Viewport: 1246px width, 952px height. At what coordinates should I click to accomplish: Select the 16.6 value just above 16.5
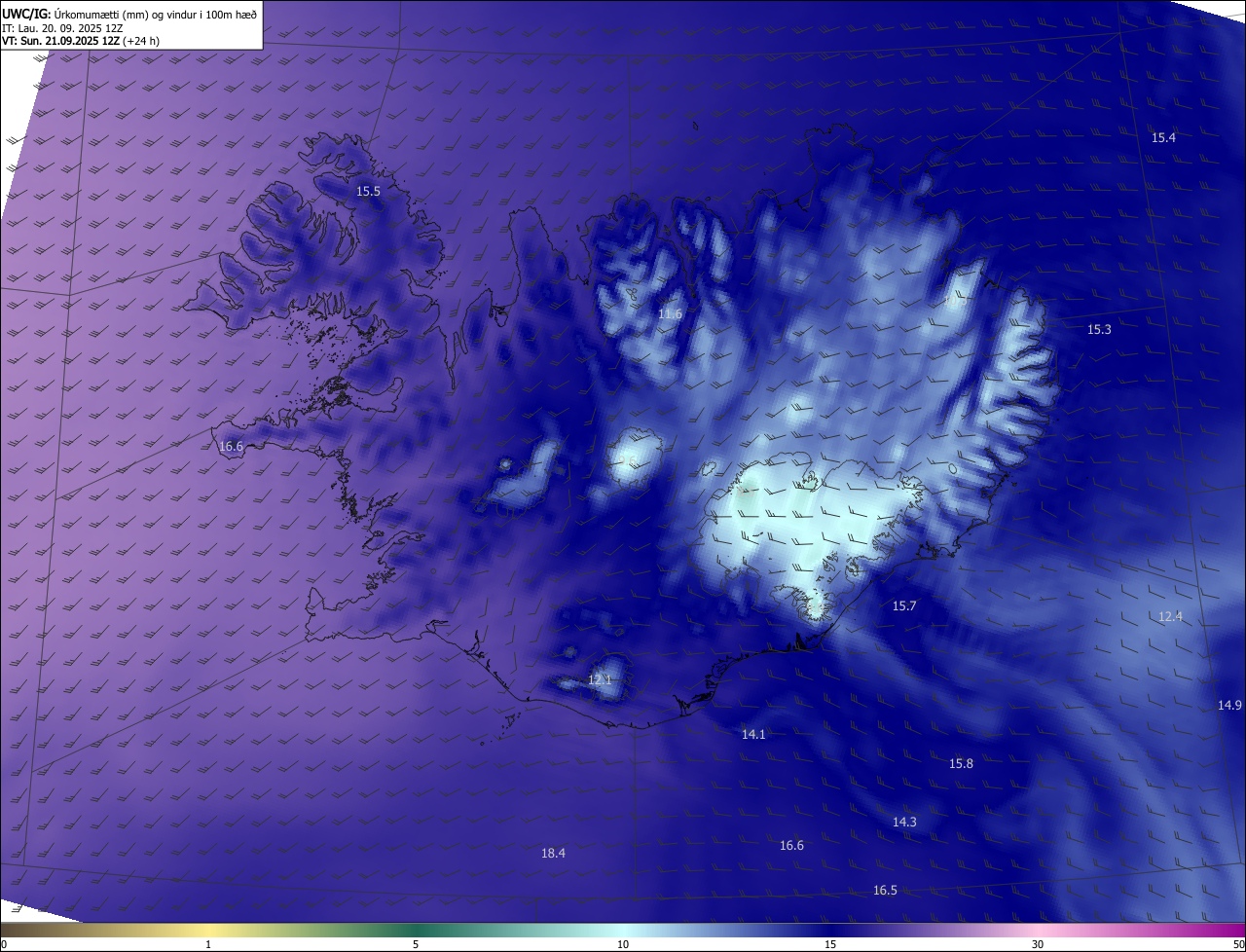pos(791,845)
